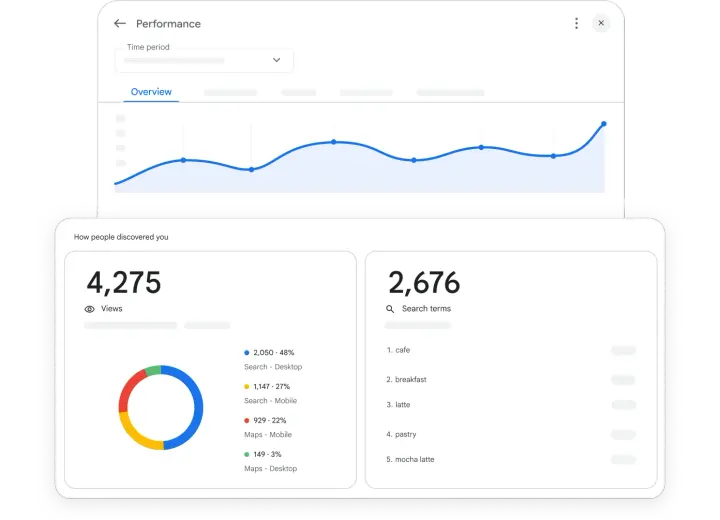720x520 pixels.
Task: Select the blue dot for 2,050 · 48%
Action: (247, 353)
